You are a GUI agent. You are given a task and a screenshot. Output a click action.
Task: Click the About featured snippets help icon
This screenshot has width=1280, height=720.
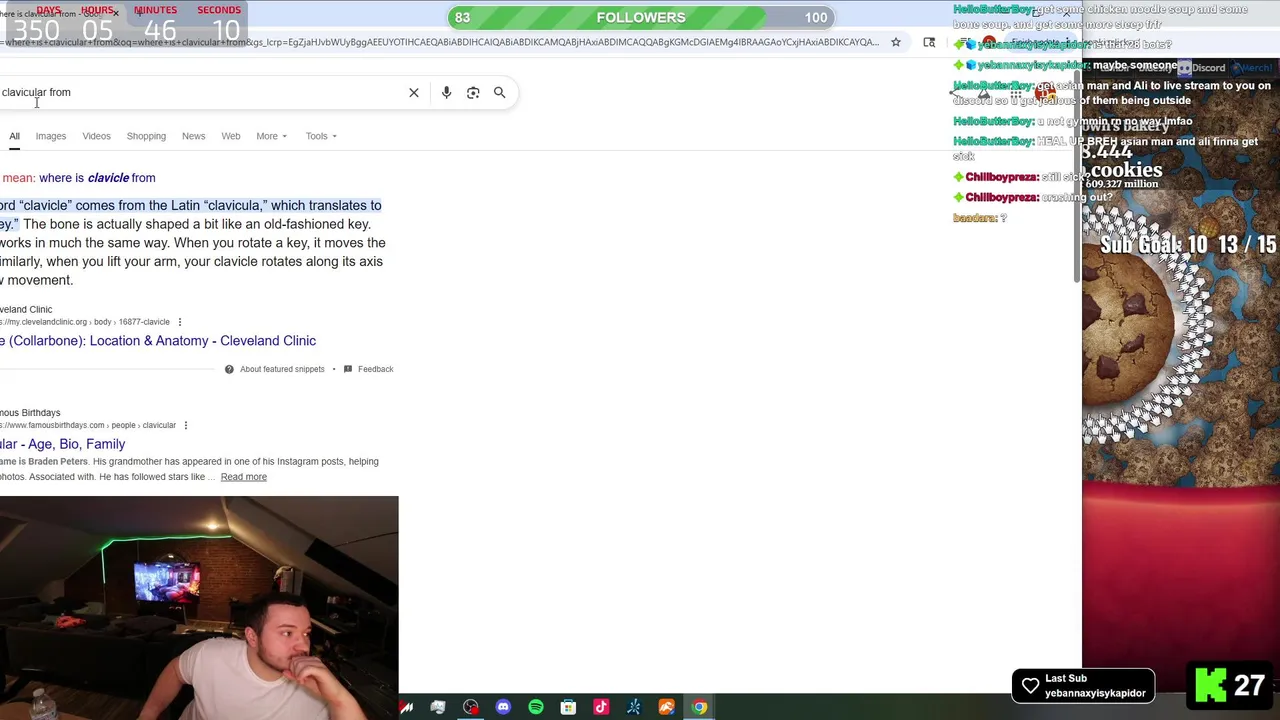[229, 369]
